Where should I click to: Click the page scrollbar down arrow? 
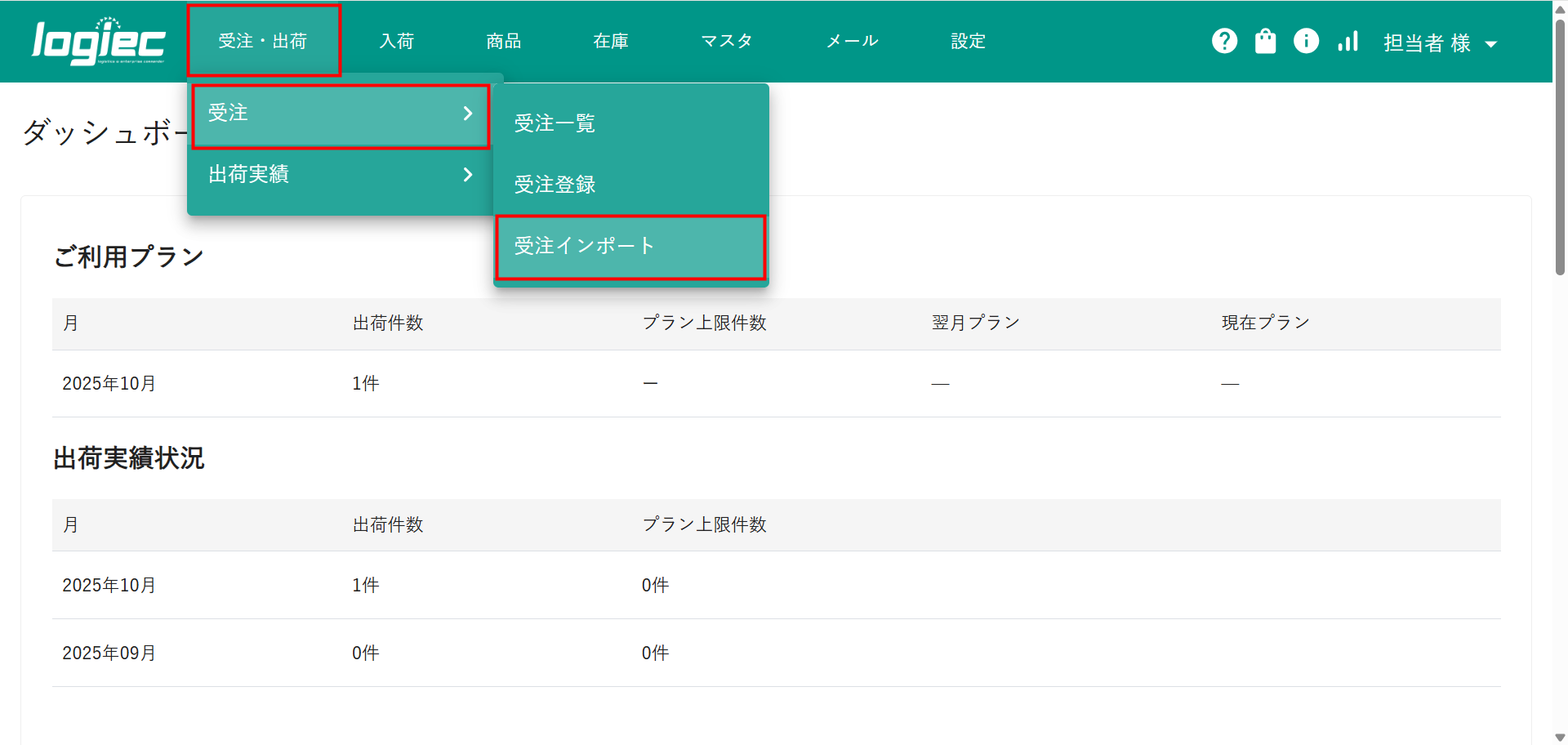(1560, 737)
